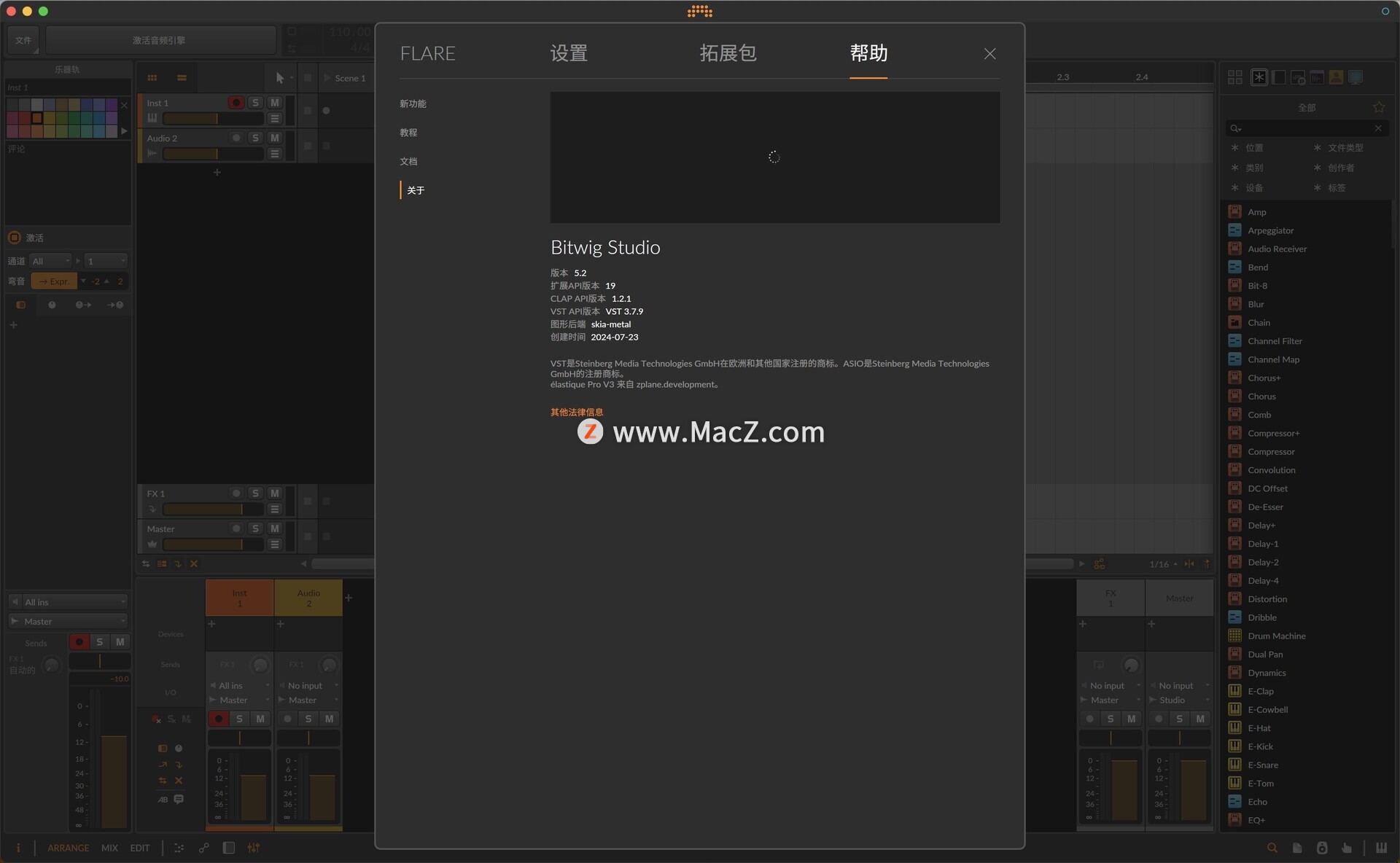Click the 激活音频引擎 button

(159, 40)
